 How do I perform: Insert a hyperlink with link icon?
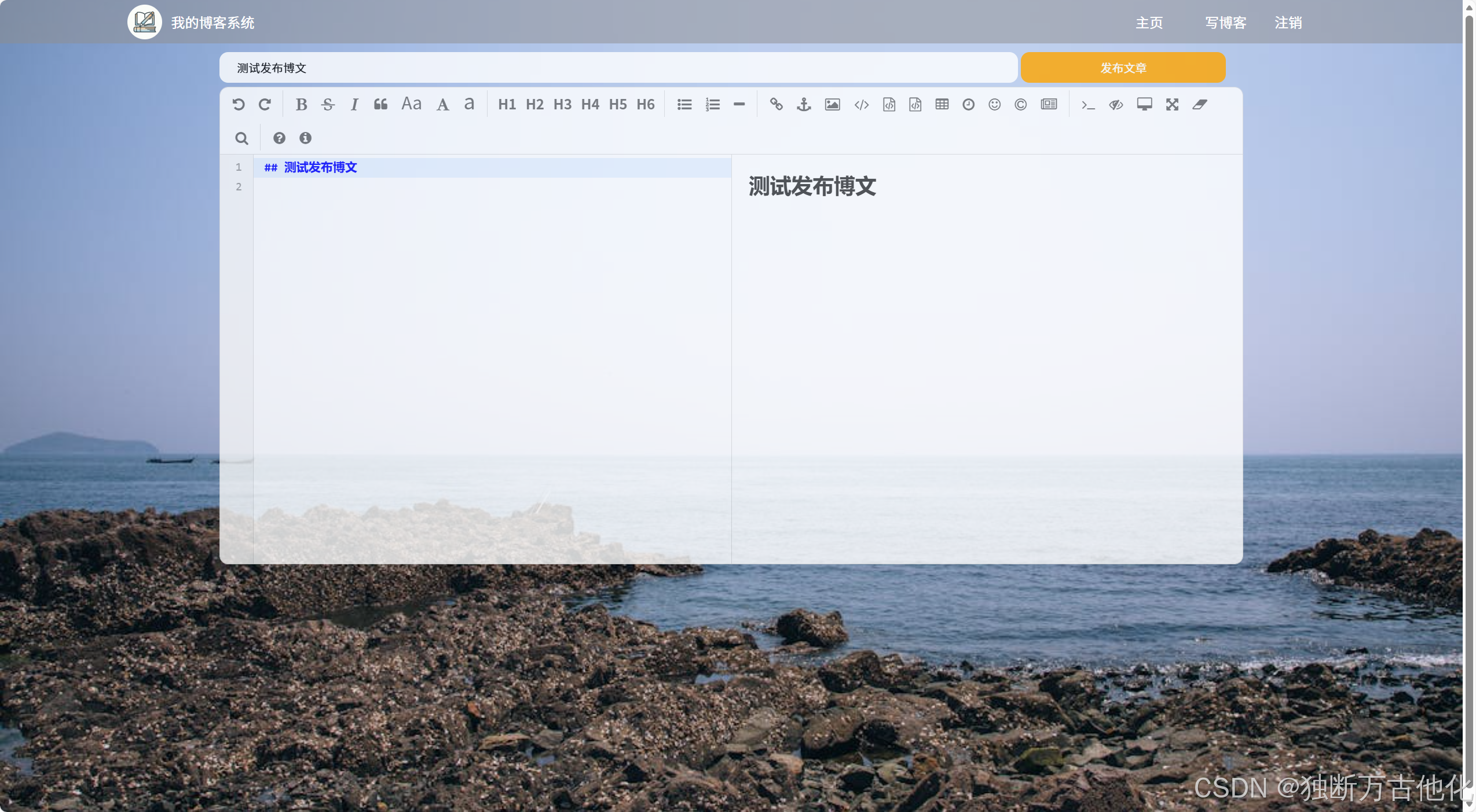pos(776,104)
